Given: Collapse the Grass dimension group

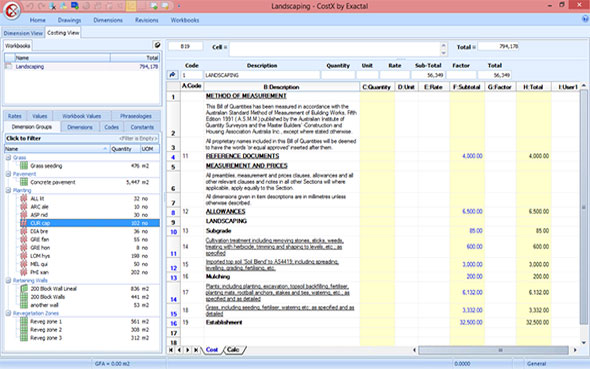Looking at the screenshot, I should [x=8, y=157].
